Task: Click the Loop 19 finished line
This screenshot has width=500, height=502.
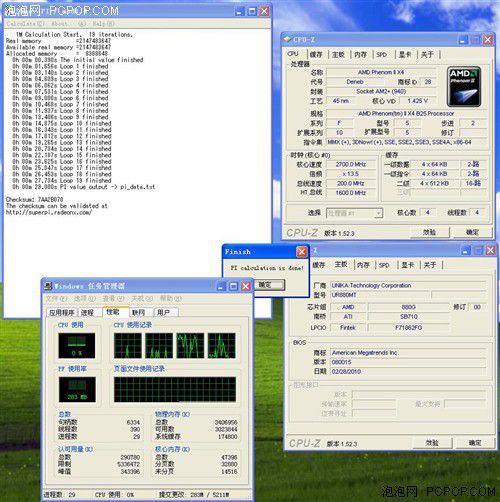Action: coord(62,180)
